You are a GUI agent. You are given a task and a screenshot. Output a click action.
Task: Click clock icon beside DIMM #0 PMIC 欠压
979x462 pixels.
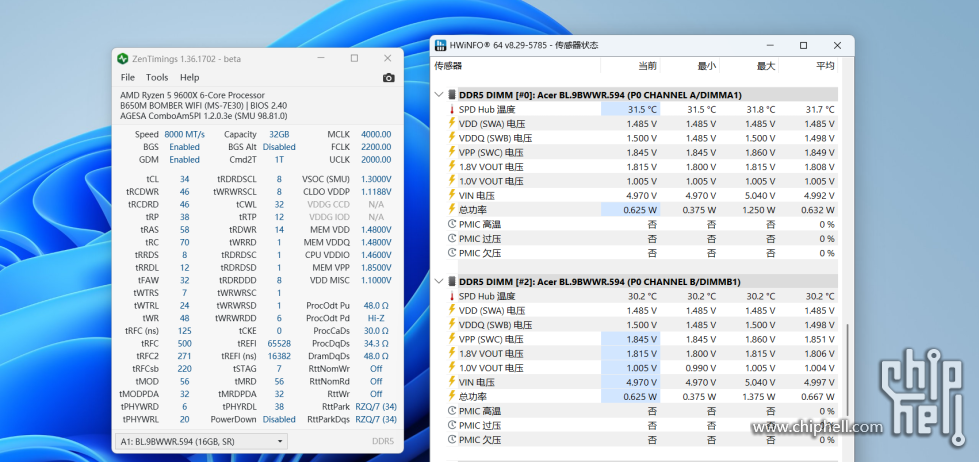pos(452,253)
